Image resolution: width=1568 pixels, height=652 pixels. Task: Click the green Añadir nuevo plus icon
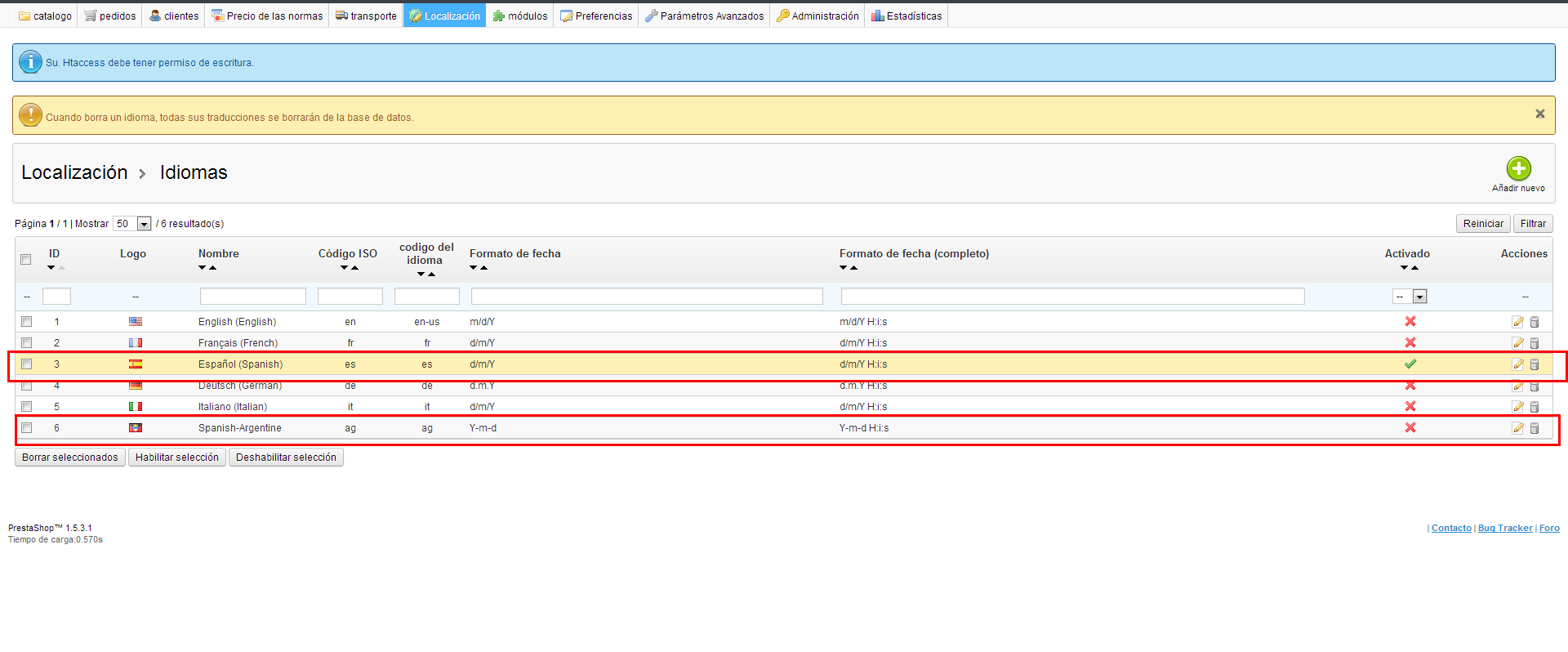click(1518, 168)
